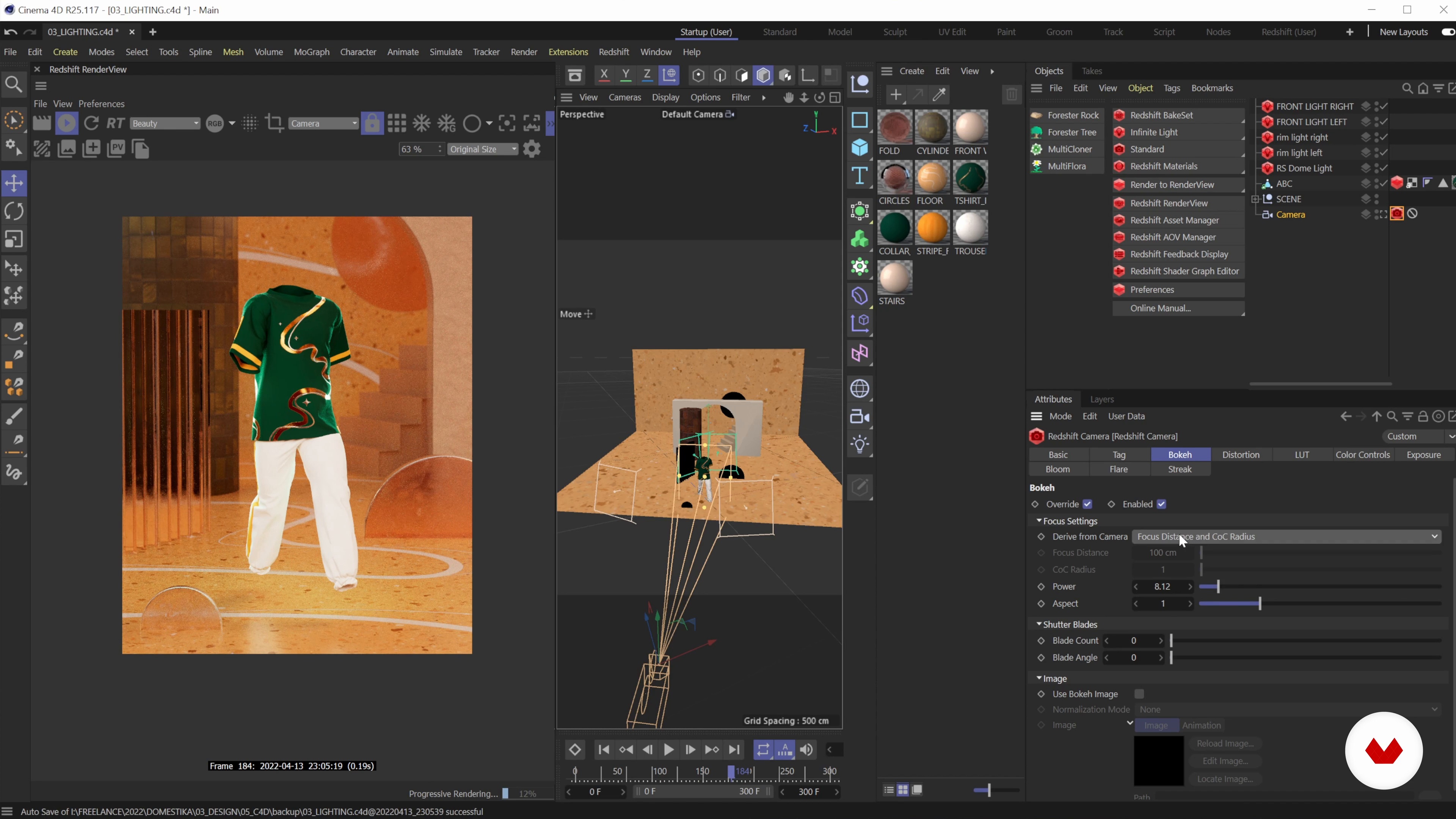The width and height of the screenshot is (1456, 819).
Task: Collapse Focus Settings section
Action: tap(1039, 521)
